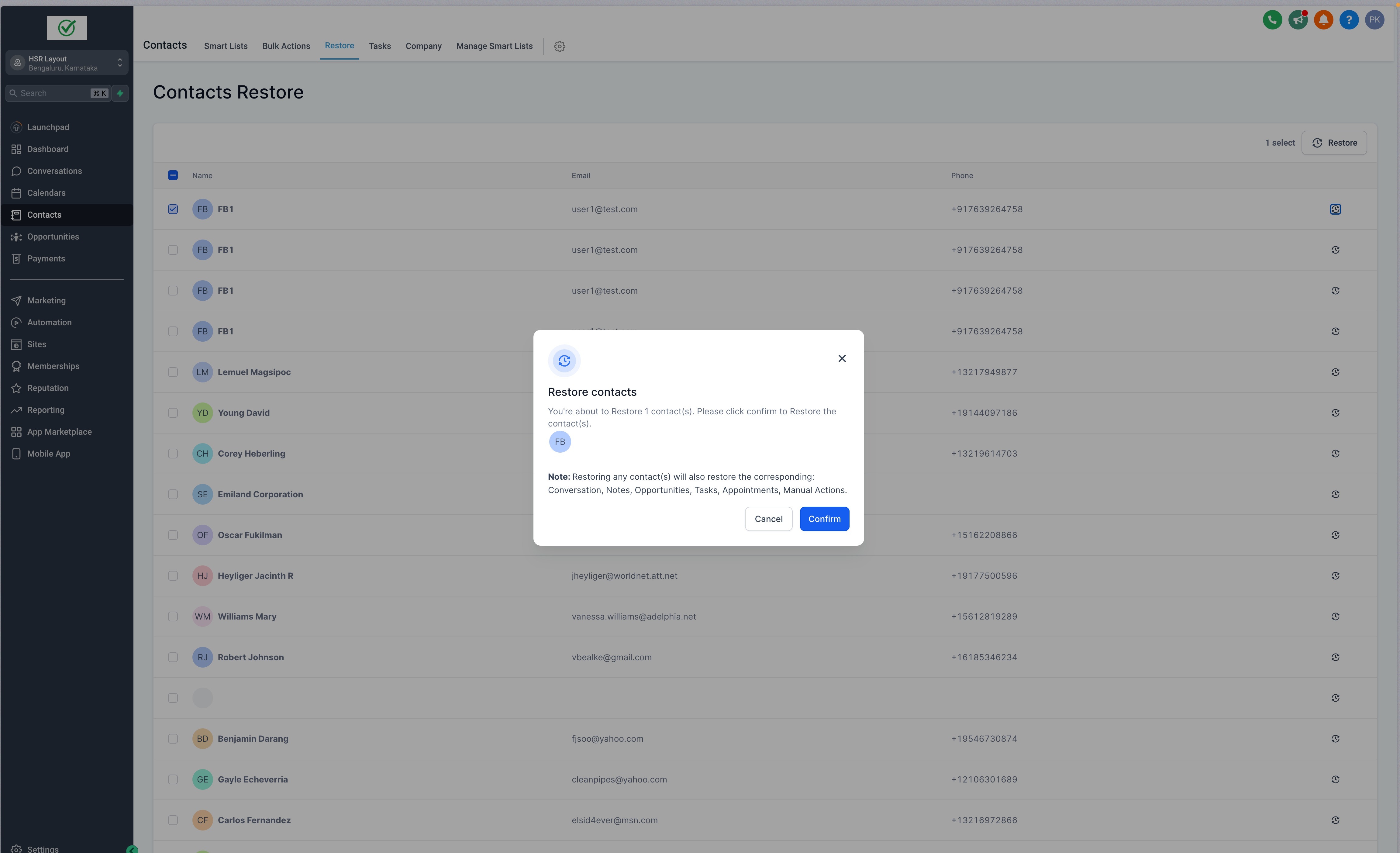This screenshot has width=1400, height=853.
Task: Confirm restoring the contact
Action: 824,519
